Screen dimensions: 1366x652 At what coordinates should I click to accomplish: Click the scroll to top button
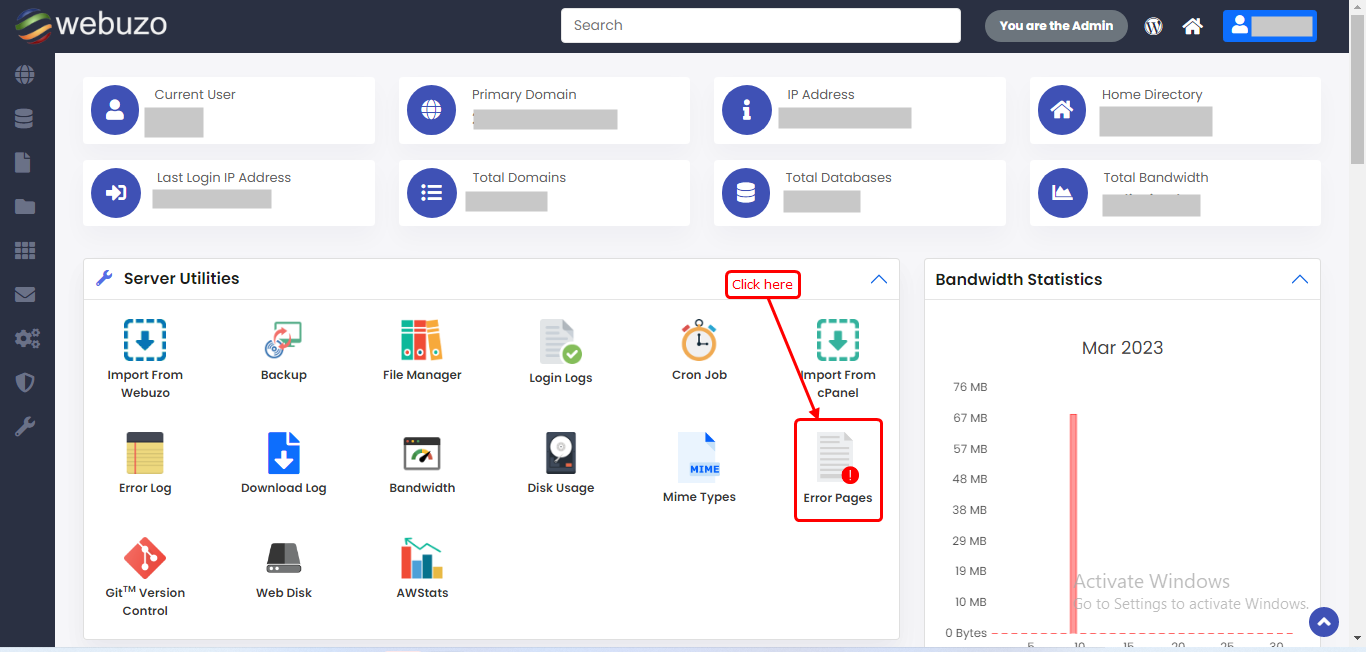[1324, 622]
